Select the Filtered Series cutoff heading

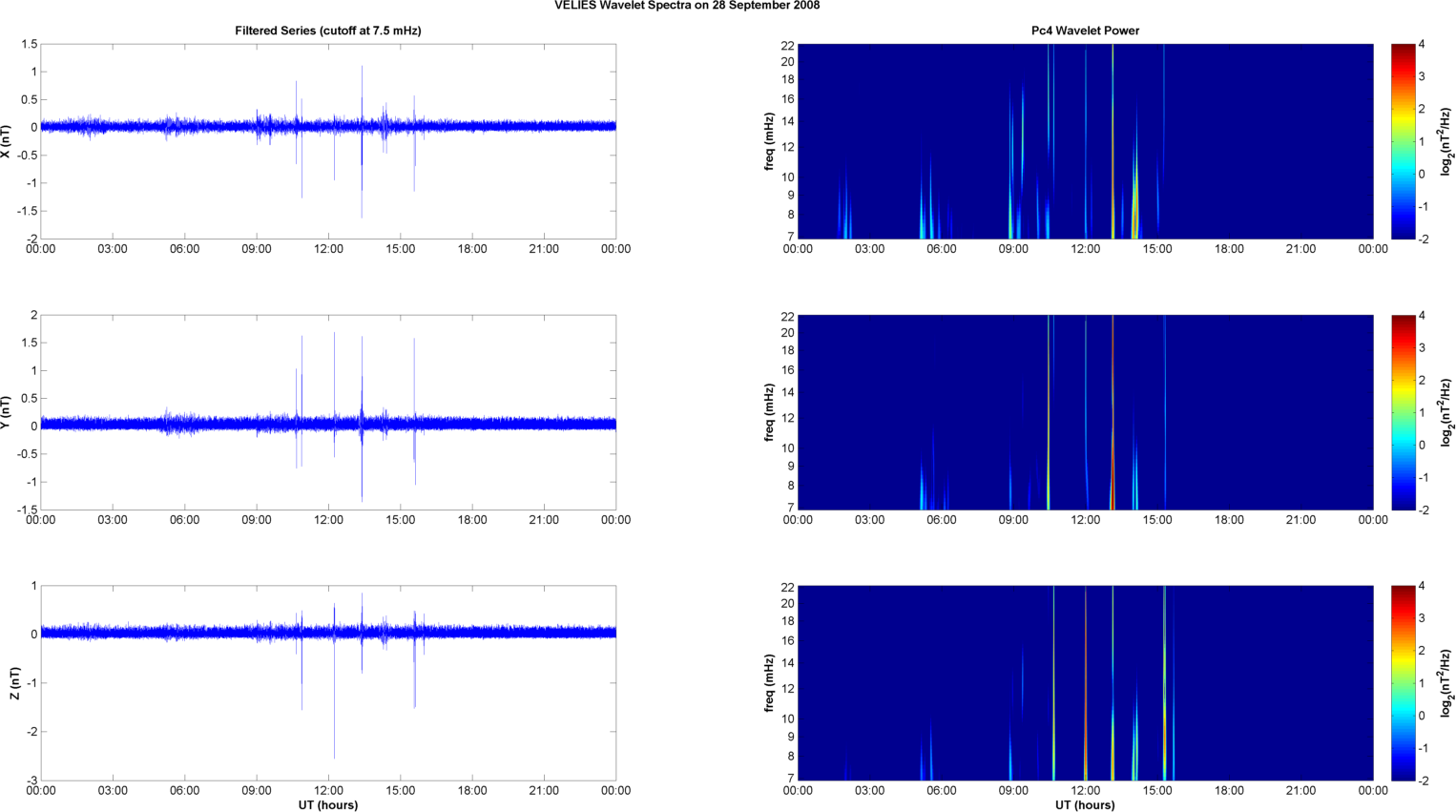pyautogui.click(x=327, y=31)
